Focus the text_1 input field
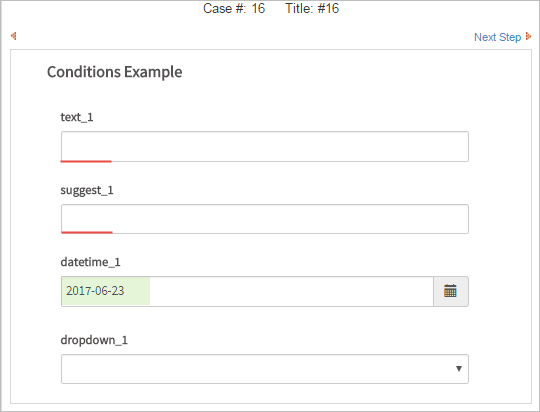The height and width of the screenshot is (412, 540). coord(265,146)
